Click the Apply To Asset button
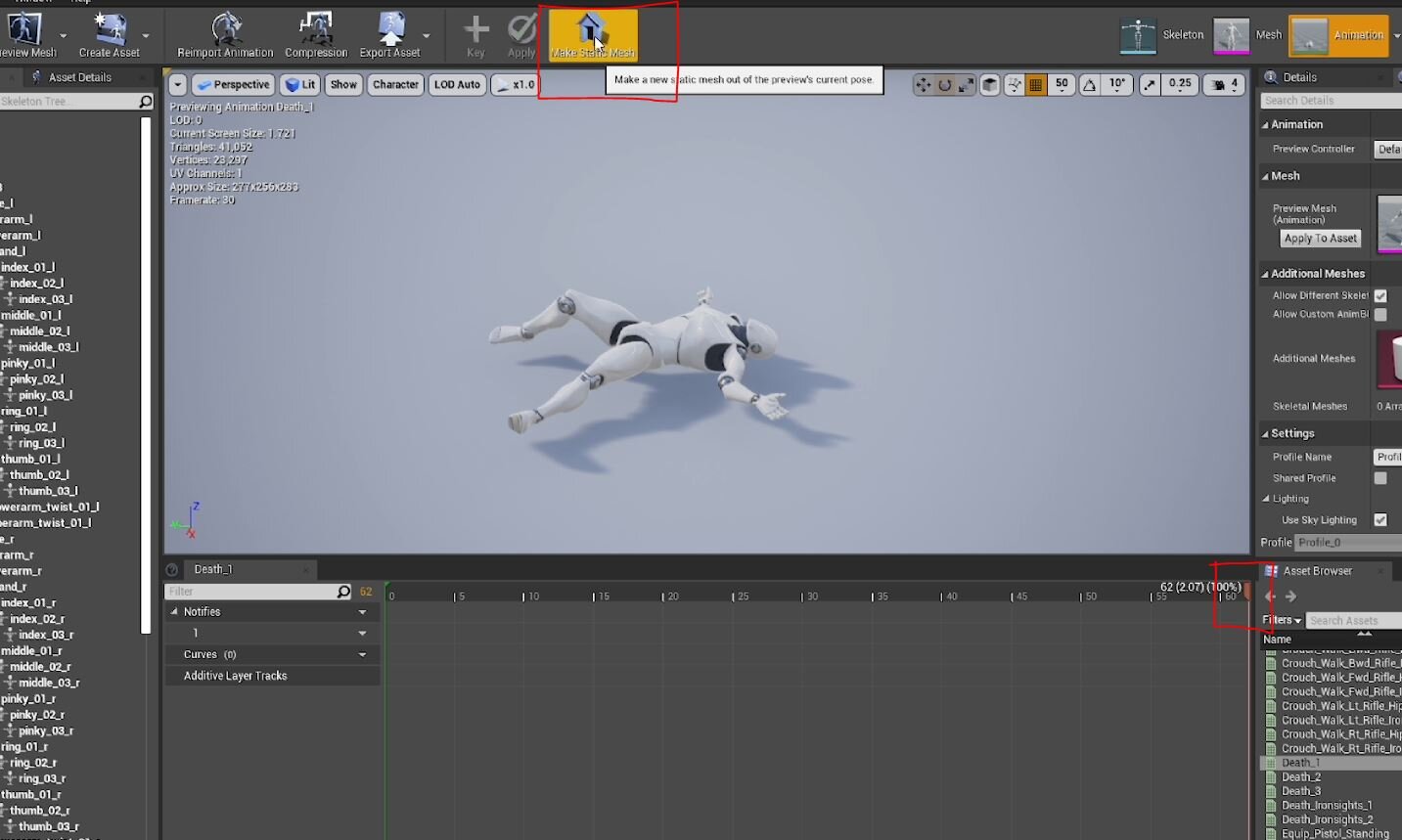 click(x=1320, y=238)
